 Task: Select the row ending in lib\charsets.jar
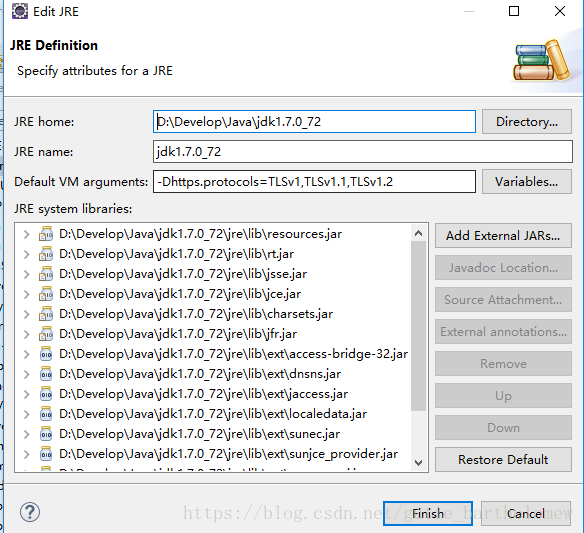point(196,314)
